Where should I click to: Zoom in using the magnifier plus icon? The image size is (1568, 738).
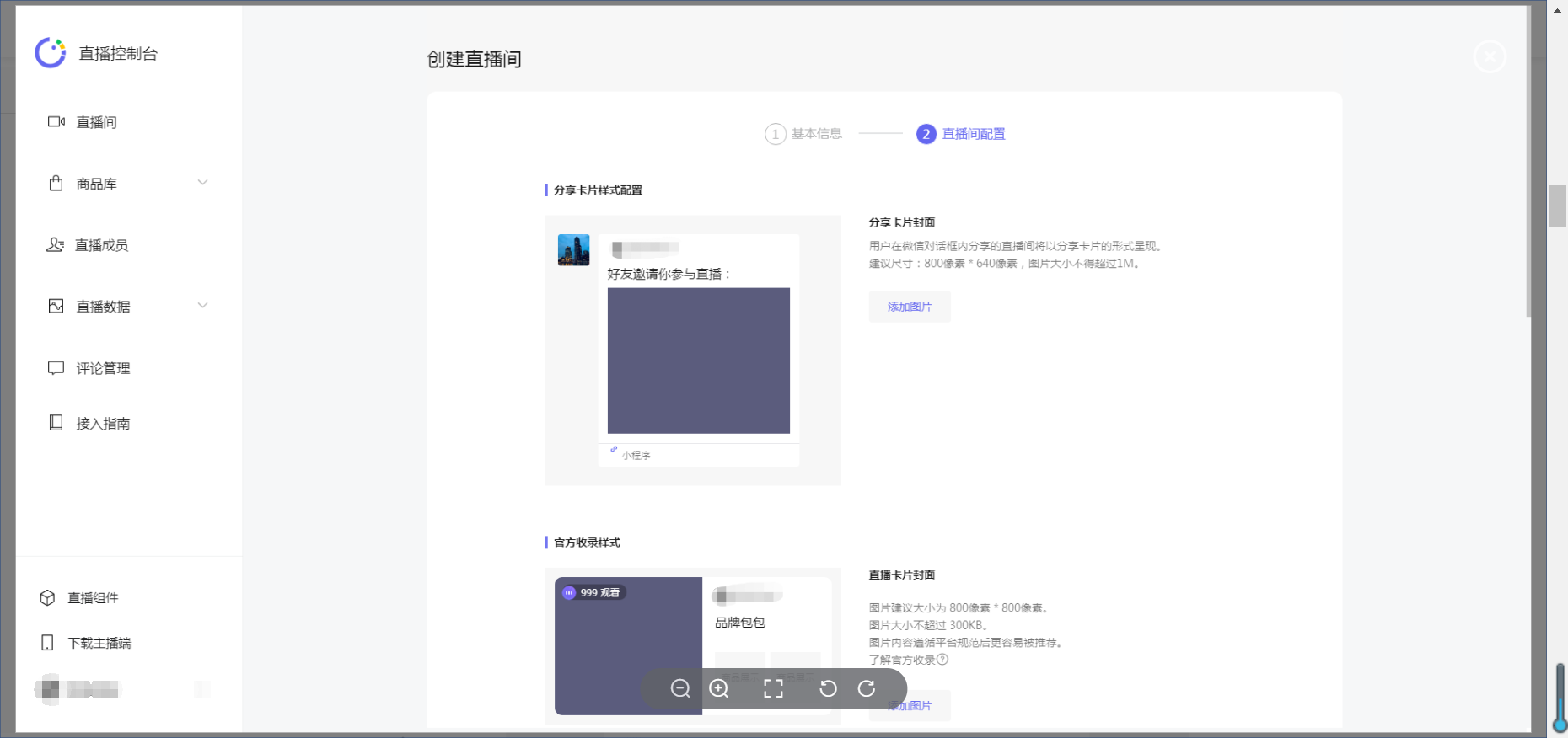(719, 688)
